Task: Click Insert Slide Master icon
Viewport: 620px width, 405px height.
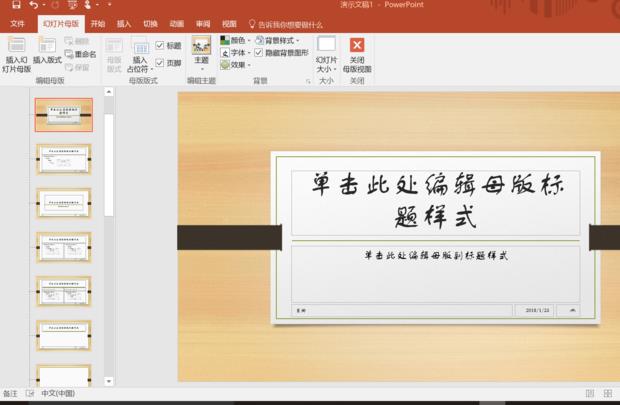Action: tap(16, 45)
